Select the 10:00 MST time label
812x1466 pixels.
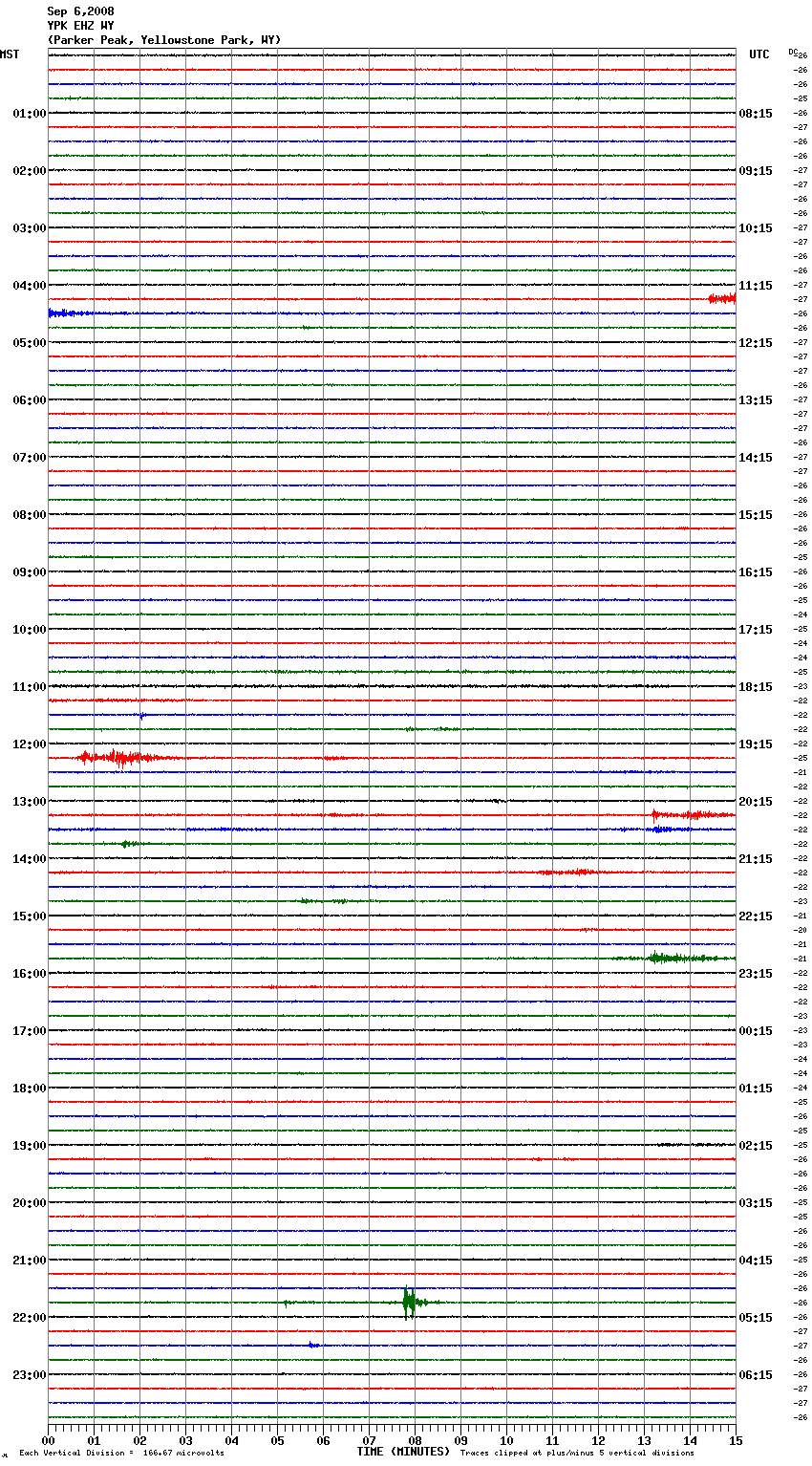coord(30,630)
